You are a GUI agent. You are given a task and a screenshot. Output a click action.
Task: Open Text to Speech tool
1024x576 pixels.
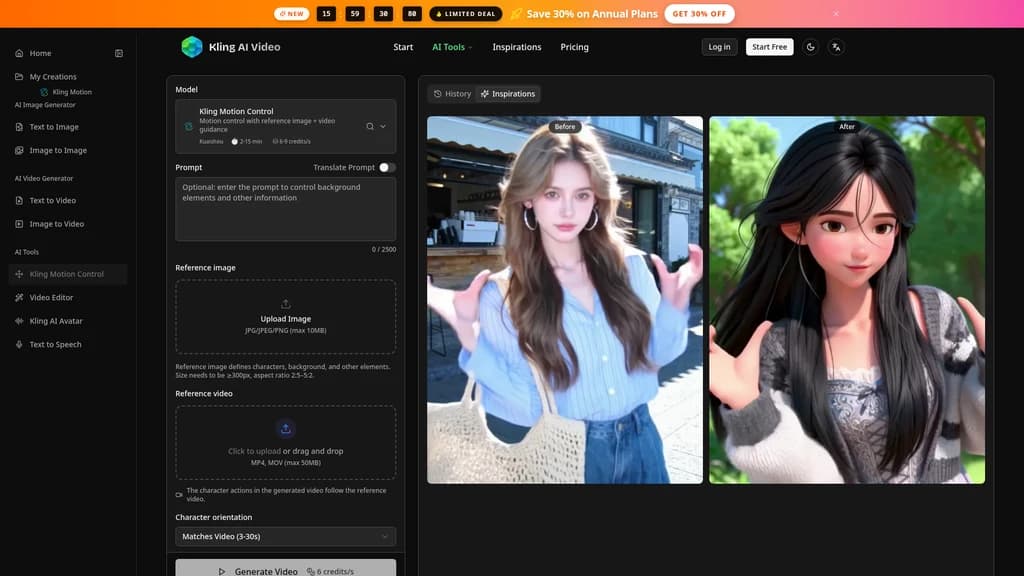tap(56, 345)
